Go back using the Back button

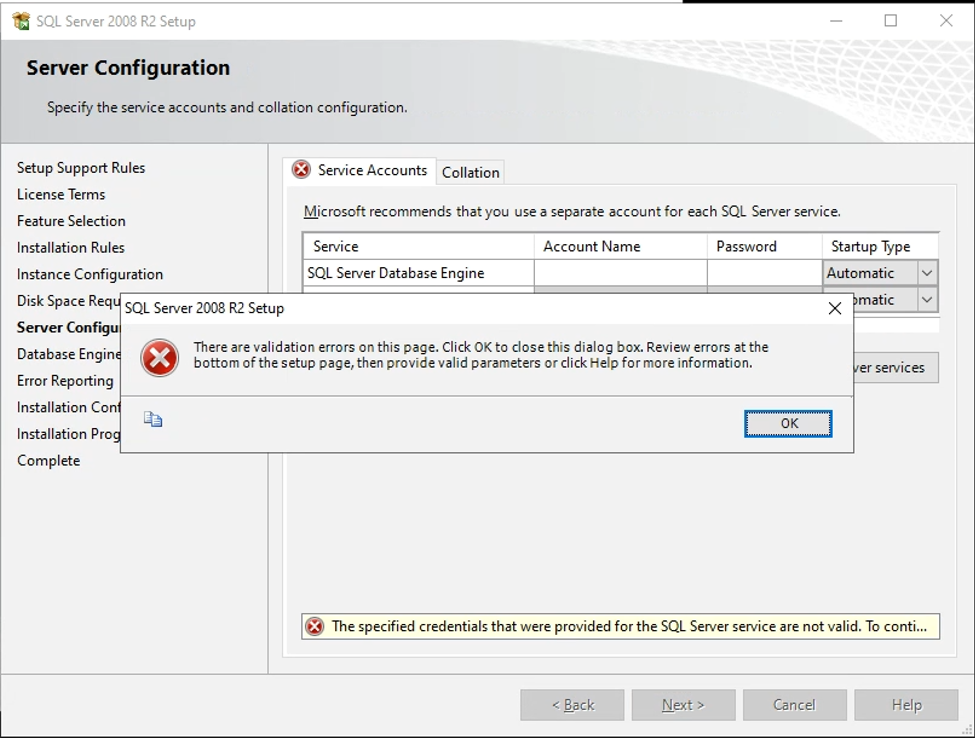tap(572, 705)
